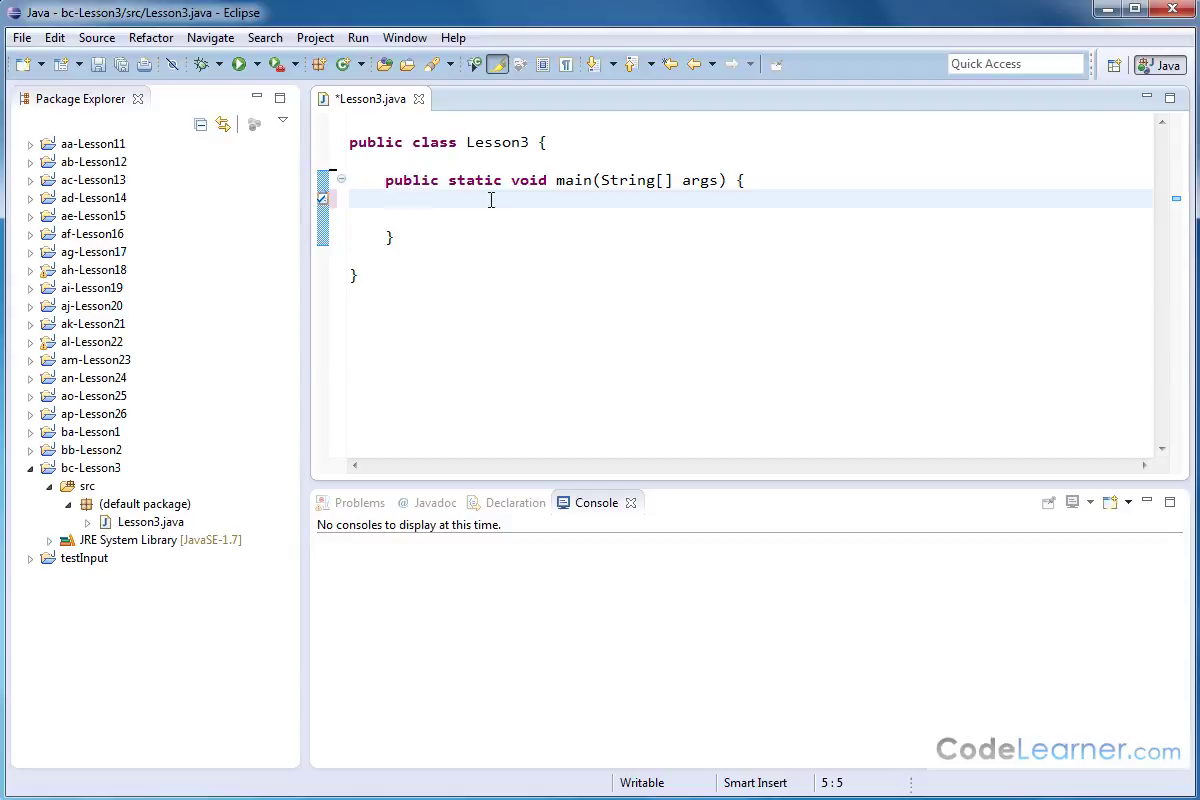Screen dimensions: 1200x800
Task: Click the Smart Insert status bar entry
Action: click(x=755, y=783)
